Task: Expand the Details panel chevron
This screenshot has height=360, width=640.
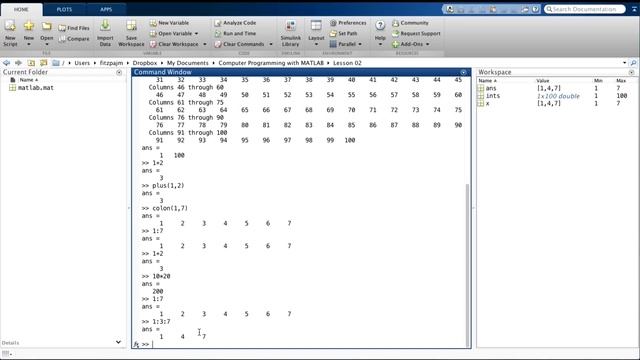Action: 118,342
